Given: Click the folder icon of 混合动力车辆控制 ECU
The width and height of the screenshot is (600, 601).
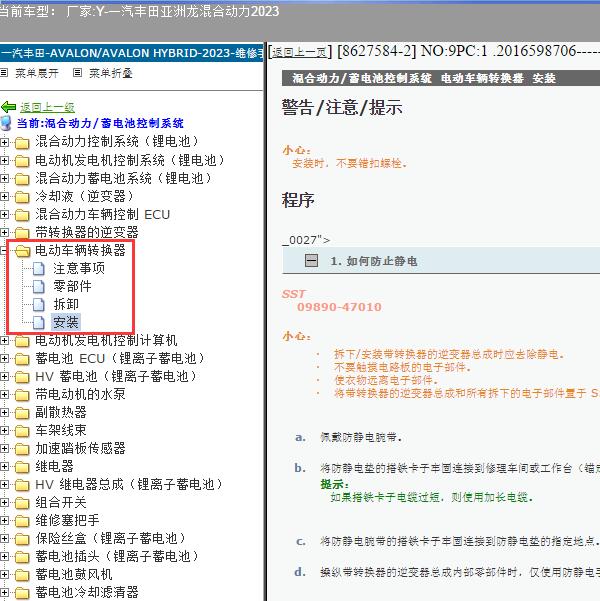Looking at the screenshot, I should [22, 215].
